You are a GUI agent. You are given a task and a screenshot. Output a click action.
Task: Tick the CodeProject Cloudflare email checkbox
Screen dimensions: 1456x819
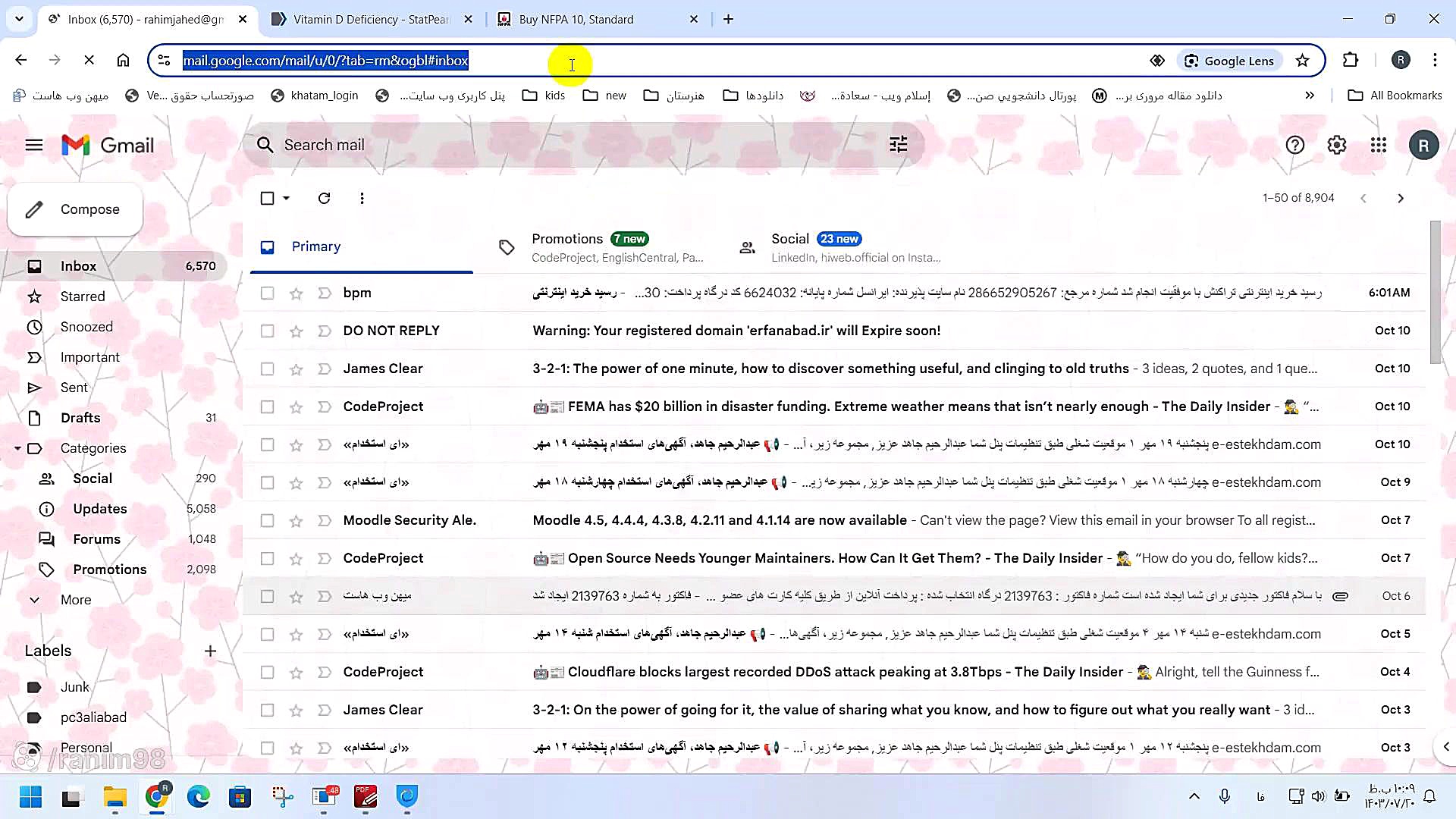[x=267, y=673]
